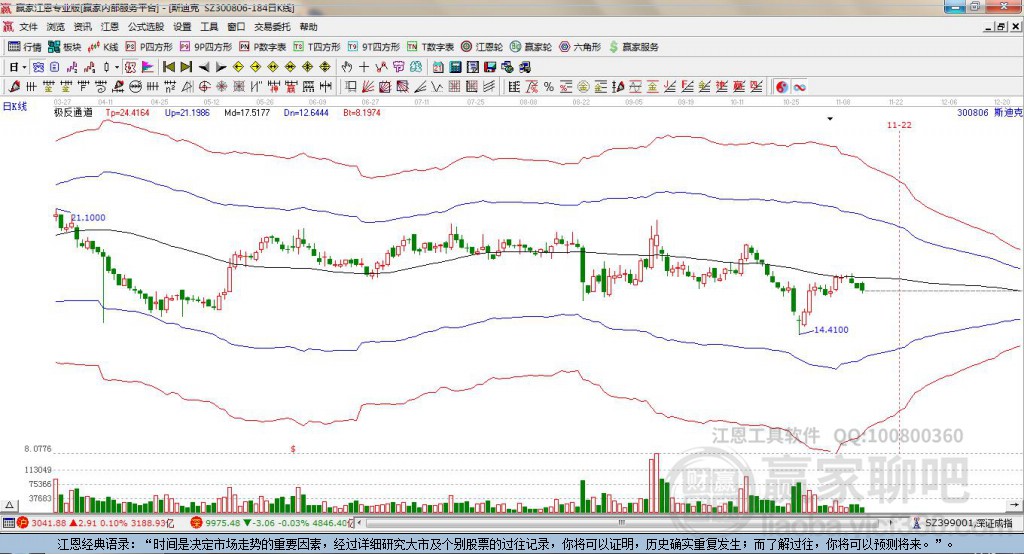
Task: Click the 日K线 label
Action: [15, 106]
